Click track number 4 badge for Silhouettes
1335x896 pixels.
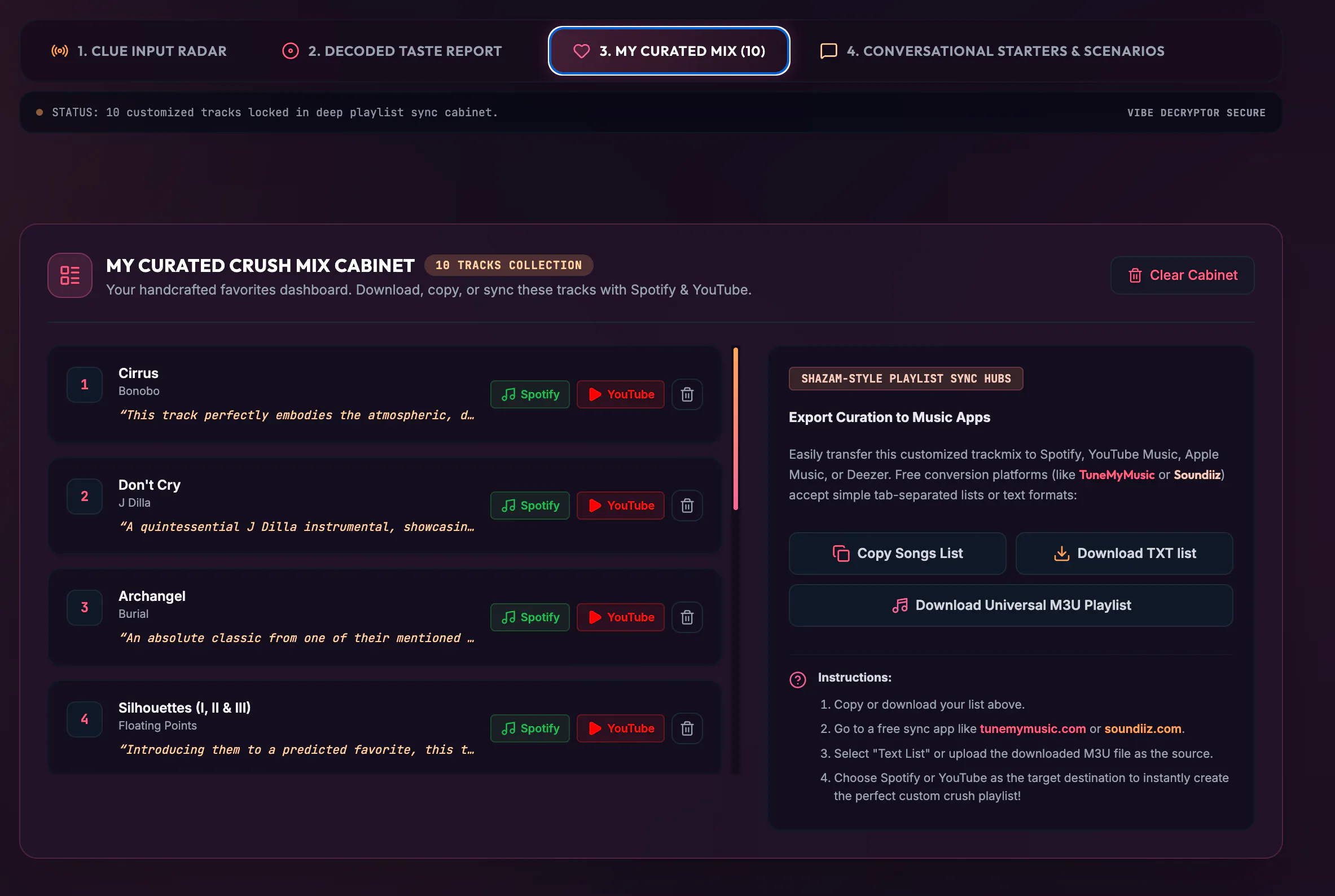[85, 719]
